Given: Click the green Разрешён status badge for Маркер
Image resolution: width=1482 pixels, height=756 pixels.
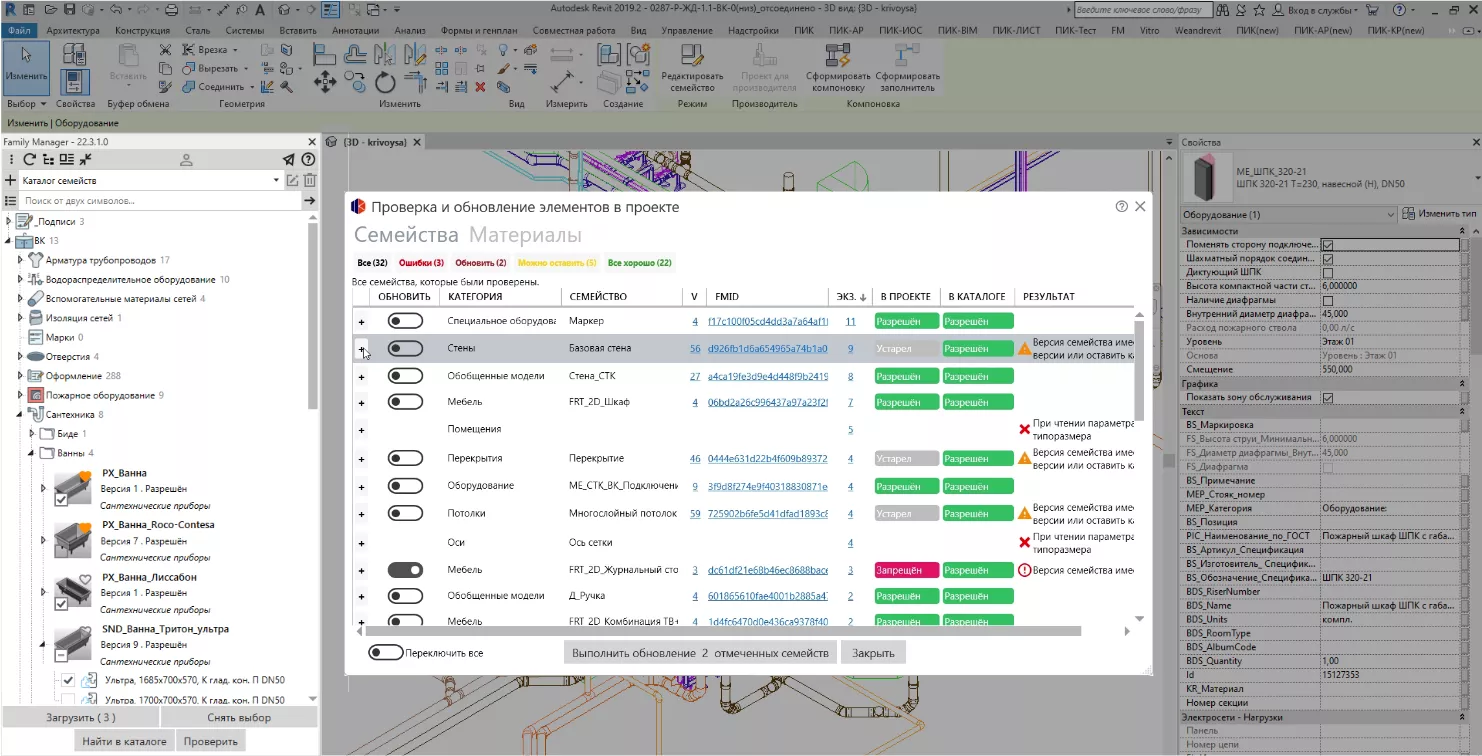Looking at the screenshot, I should coord(906,321).
